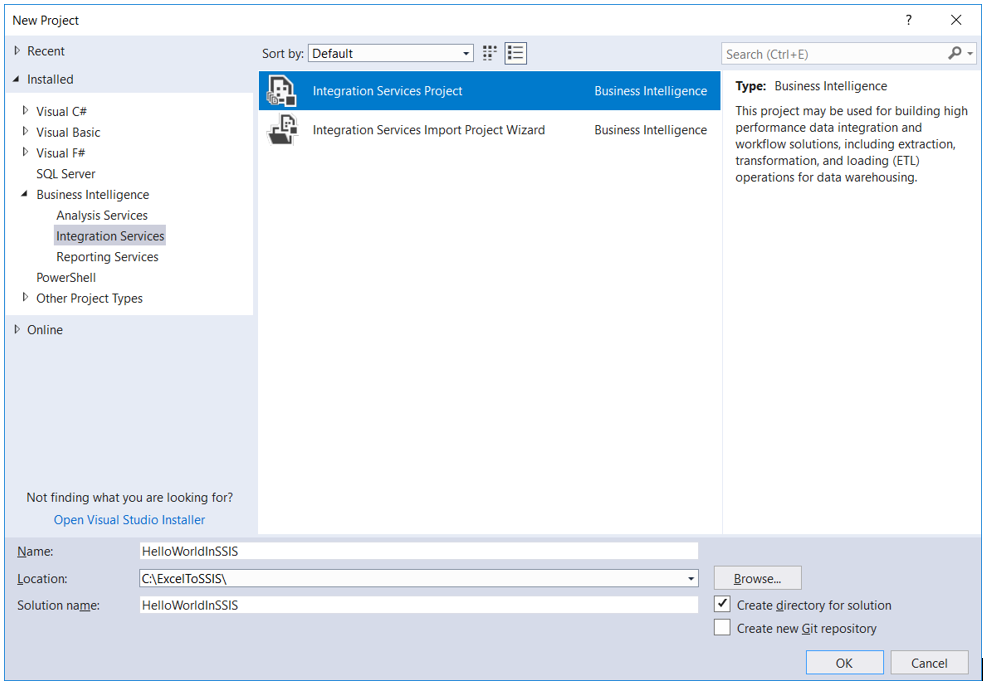The width and height of the screenshot is (986, 685).
Task: Expand the Visual C# node
Action: click(x=25, y=111)
